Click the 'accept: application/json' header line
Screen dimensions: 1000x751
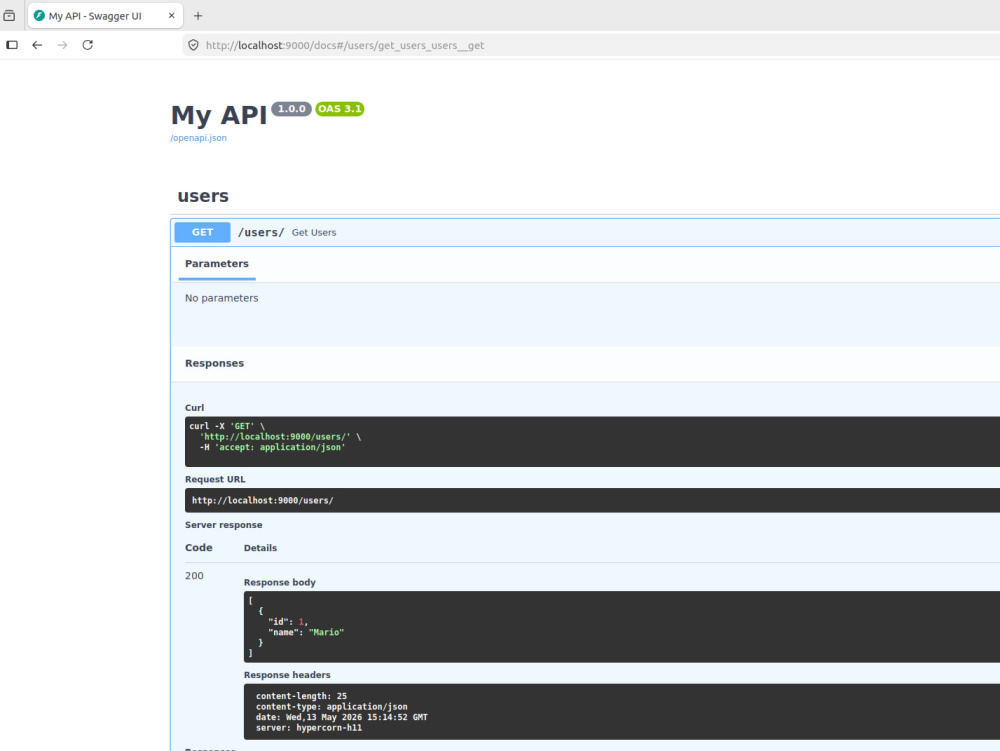[272, 448]
